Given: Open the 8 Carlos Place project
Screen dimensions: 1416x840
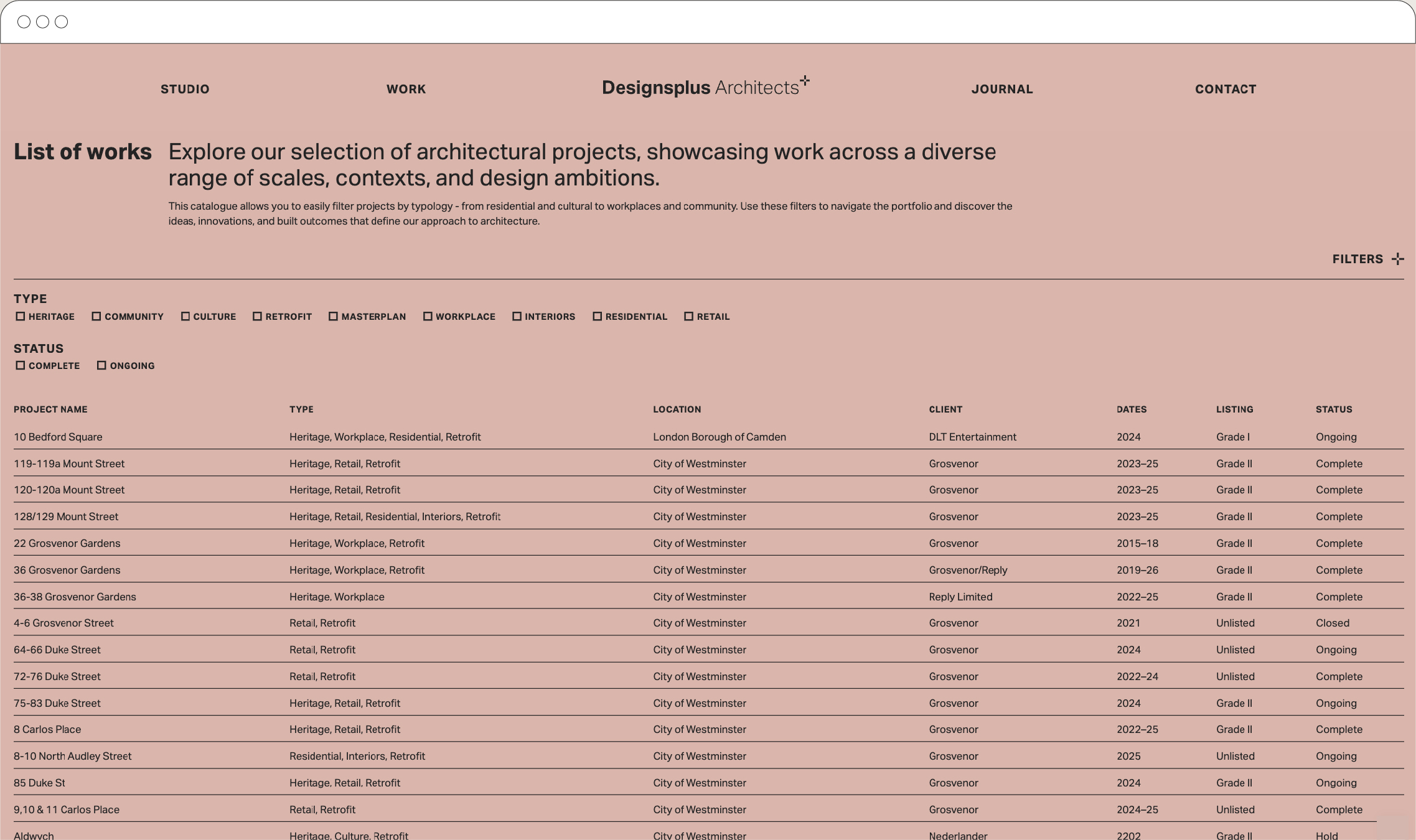Looking at the screenshot, I should coord(47,729).
